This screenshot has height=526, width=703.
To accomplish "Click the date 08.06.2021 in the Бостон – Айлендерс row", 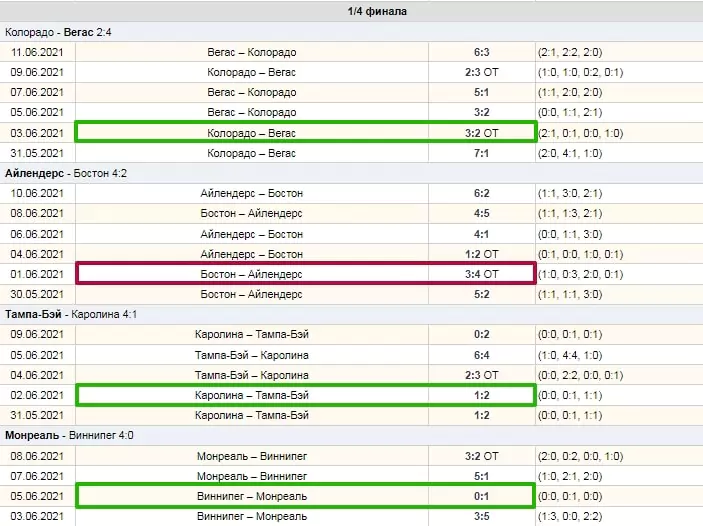I will click(x=37, y=213).
